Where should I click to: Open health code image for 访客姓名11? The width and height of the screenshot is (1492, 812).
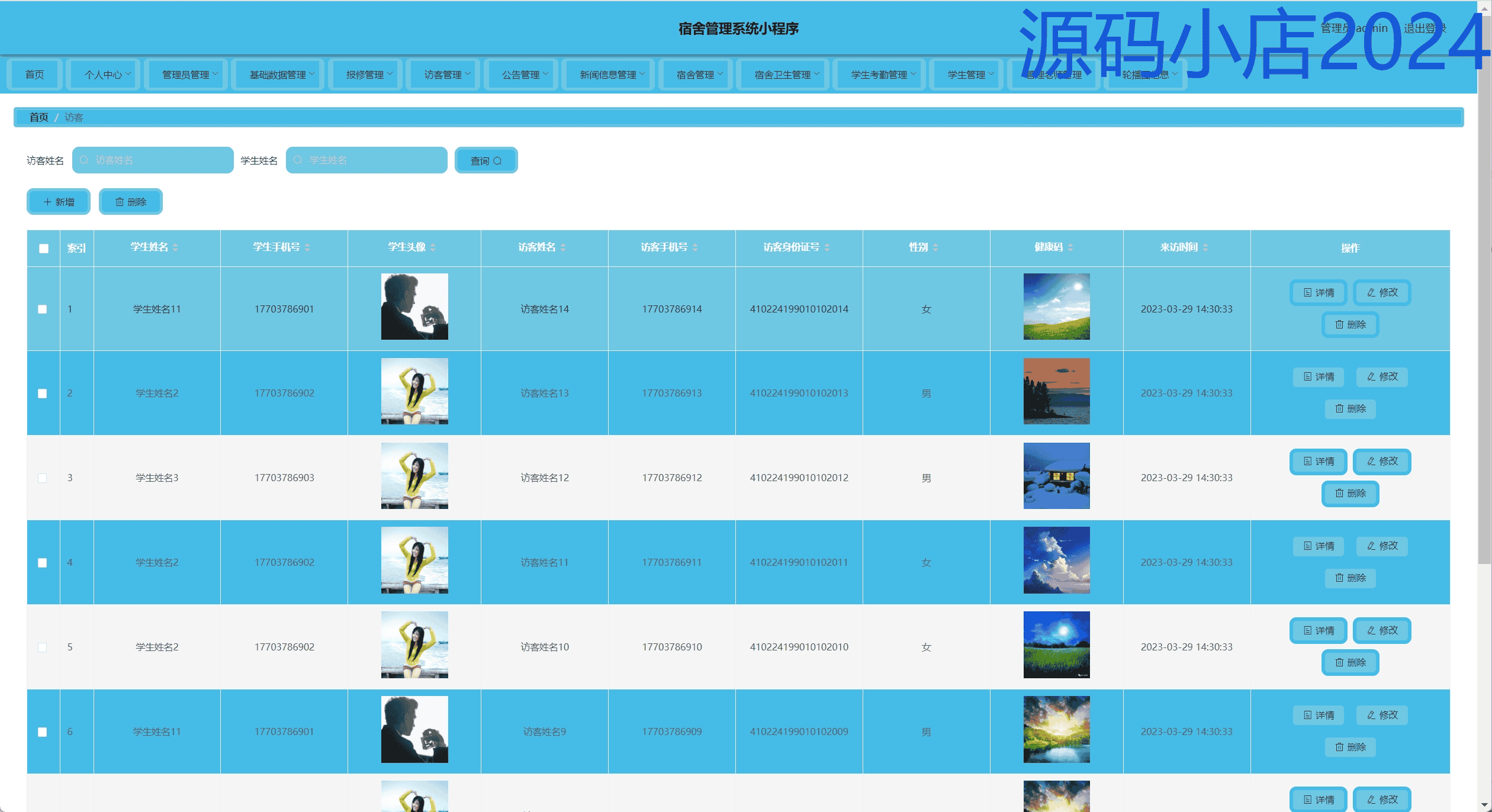[1057, 560]
